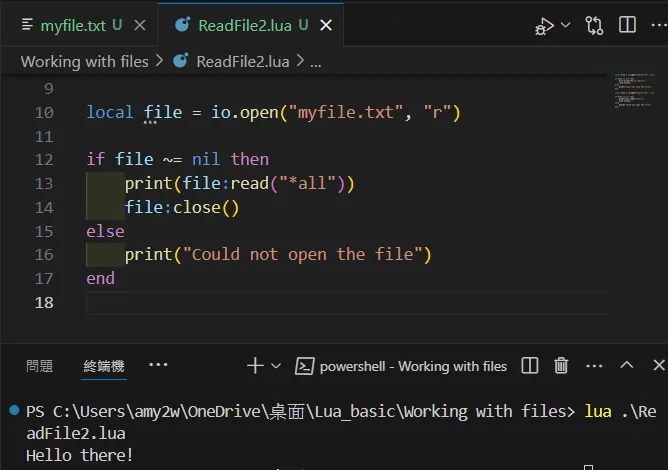Click the Lua icon in ReadFile2.lua tab
Screen dimensions: 668x470
click(183, 25)
